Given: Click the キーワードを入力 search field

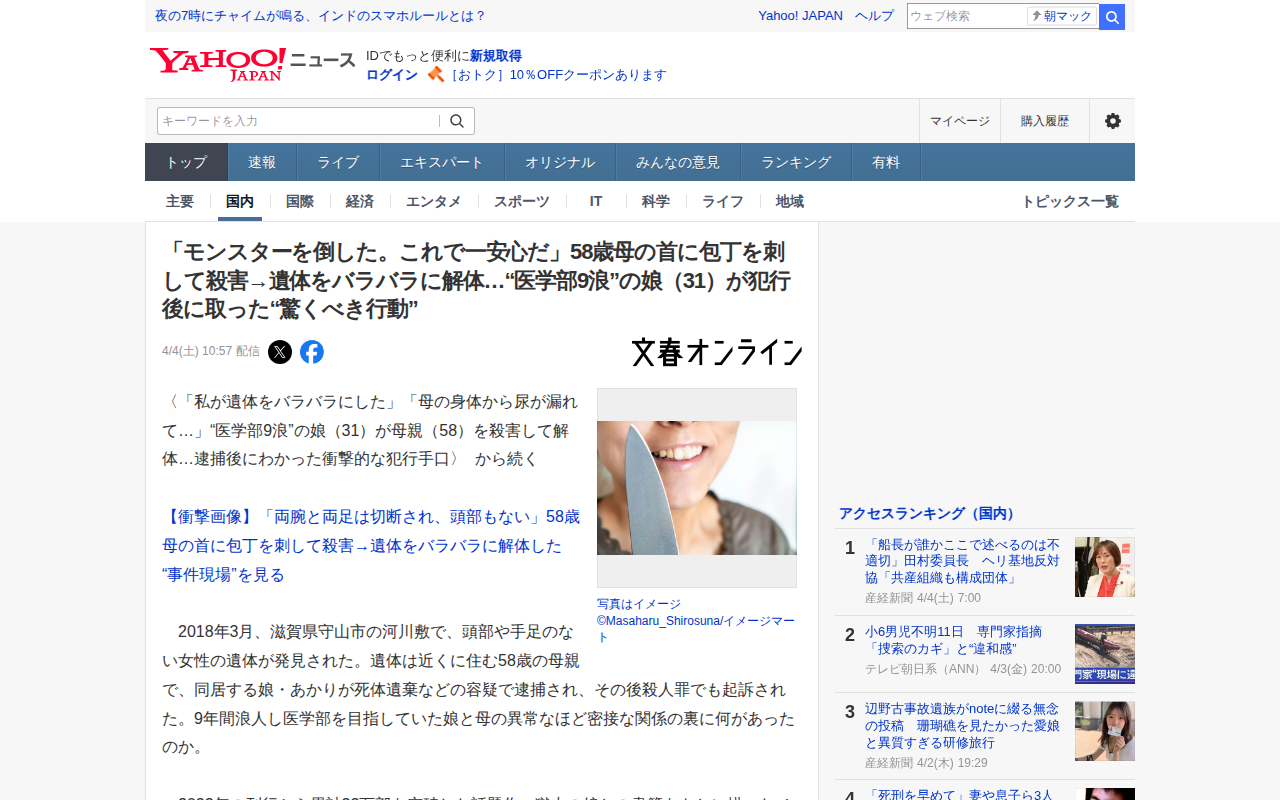Looking at the screenshot, I should (298, 121).
